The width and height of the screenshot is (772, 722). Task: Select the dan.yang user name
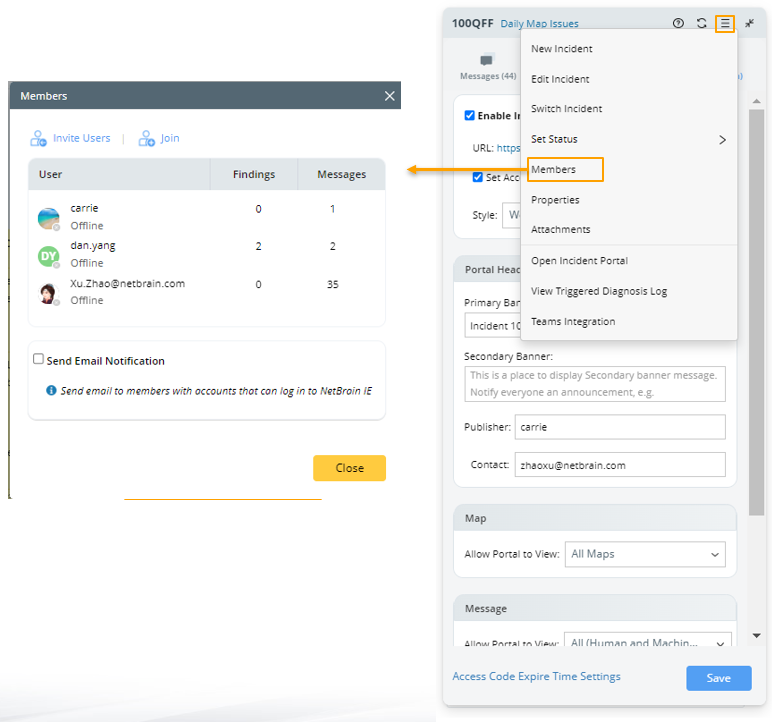click(x=93, y=246)
